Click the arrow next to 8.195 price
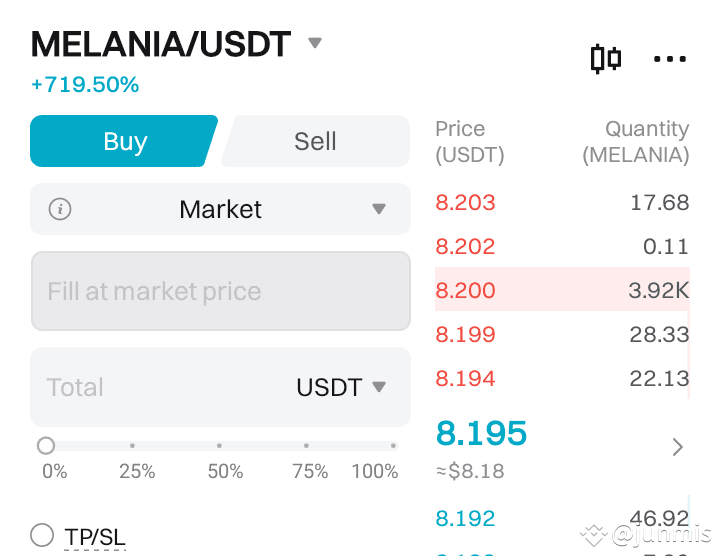Viewport: 720px width, 556px height. (678, 447)
